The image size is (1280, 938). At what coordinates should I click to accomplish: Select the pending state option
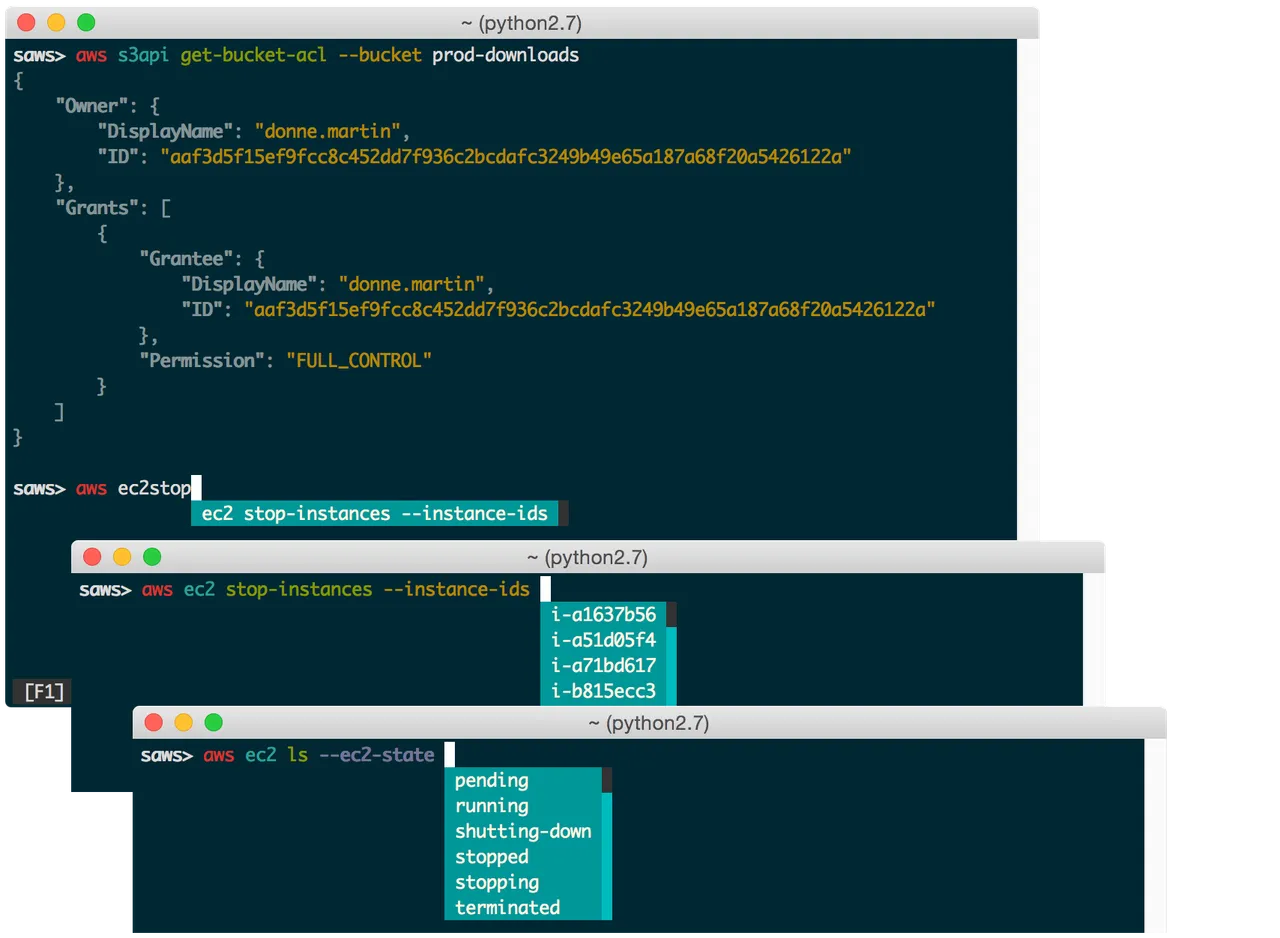click(522, 780)
